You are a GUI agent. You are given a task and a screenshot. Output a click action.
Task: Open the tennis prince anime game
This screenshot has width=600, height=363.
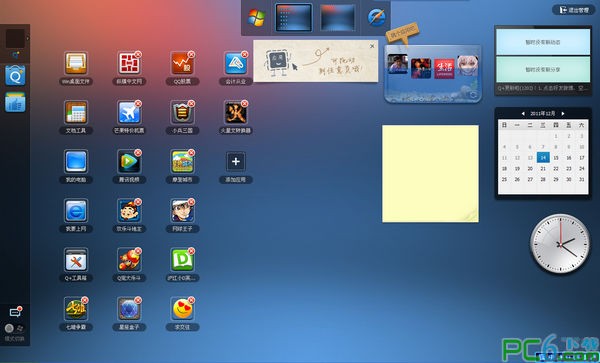(x=182, y=211)
